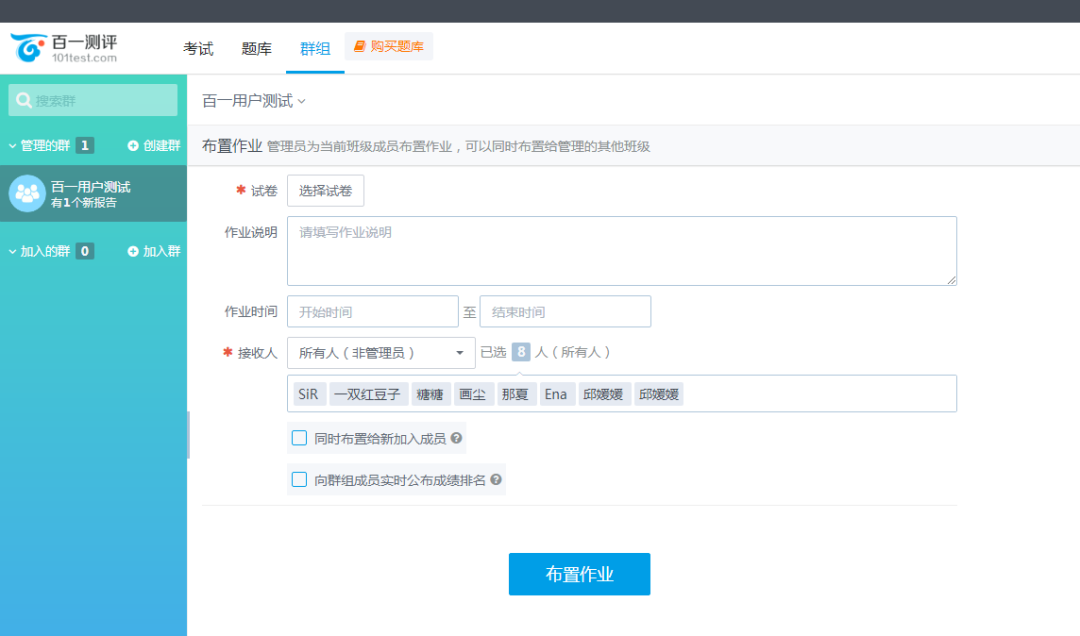Click the 百一测评 logo icon
This screenshot has height=636, width=1080.
tap(29, 48)
